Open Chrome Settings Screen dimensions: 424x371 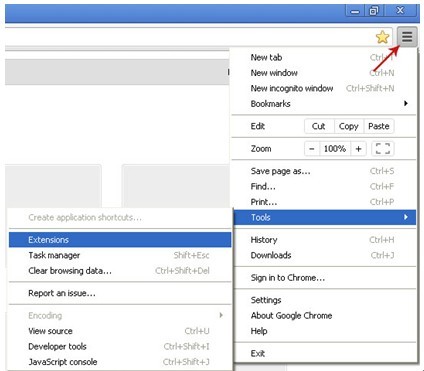pyautogui.click(x=325, y=300)
